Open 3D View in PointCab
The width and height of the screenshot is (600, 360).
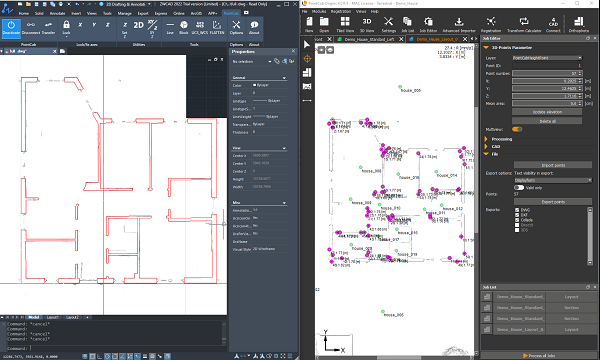point(367,25)
